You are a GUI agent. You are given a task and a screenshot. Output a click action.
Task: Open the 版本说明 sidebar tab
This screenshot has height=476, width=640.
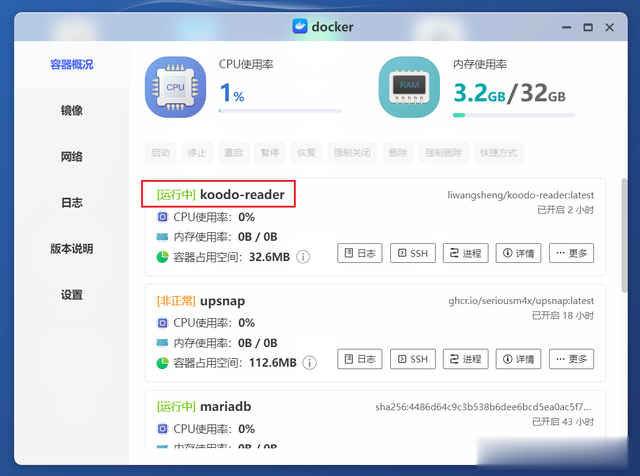(71, 249)
